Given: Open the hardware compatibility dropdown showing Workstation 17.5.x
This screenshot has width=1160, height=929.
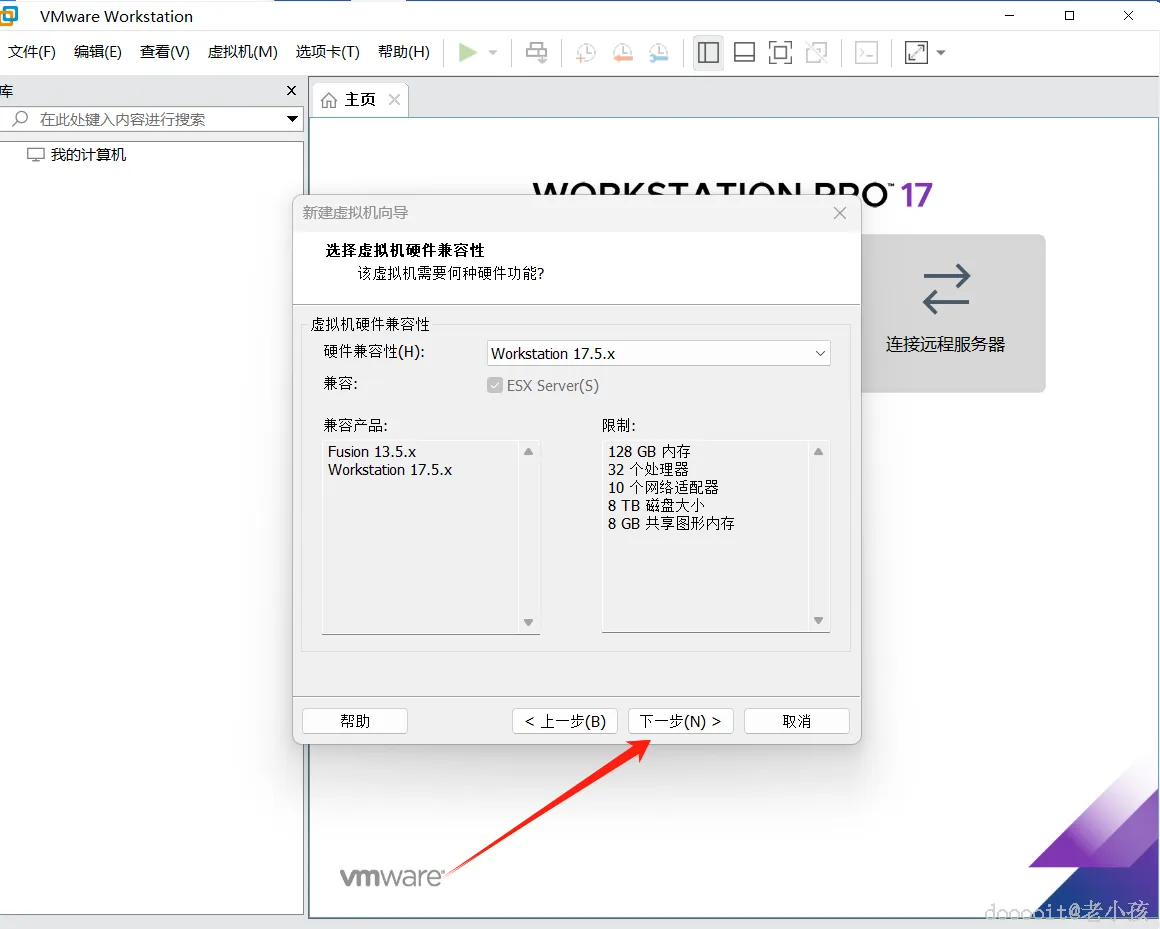Looking at the screenshot, I should pos(821,353).
